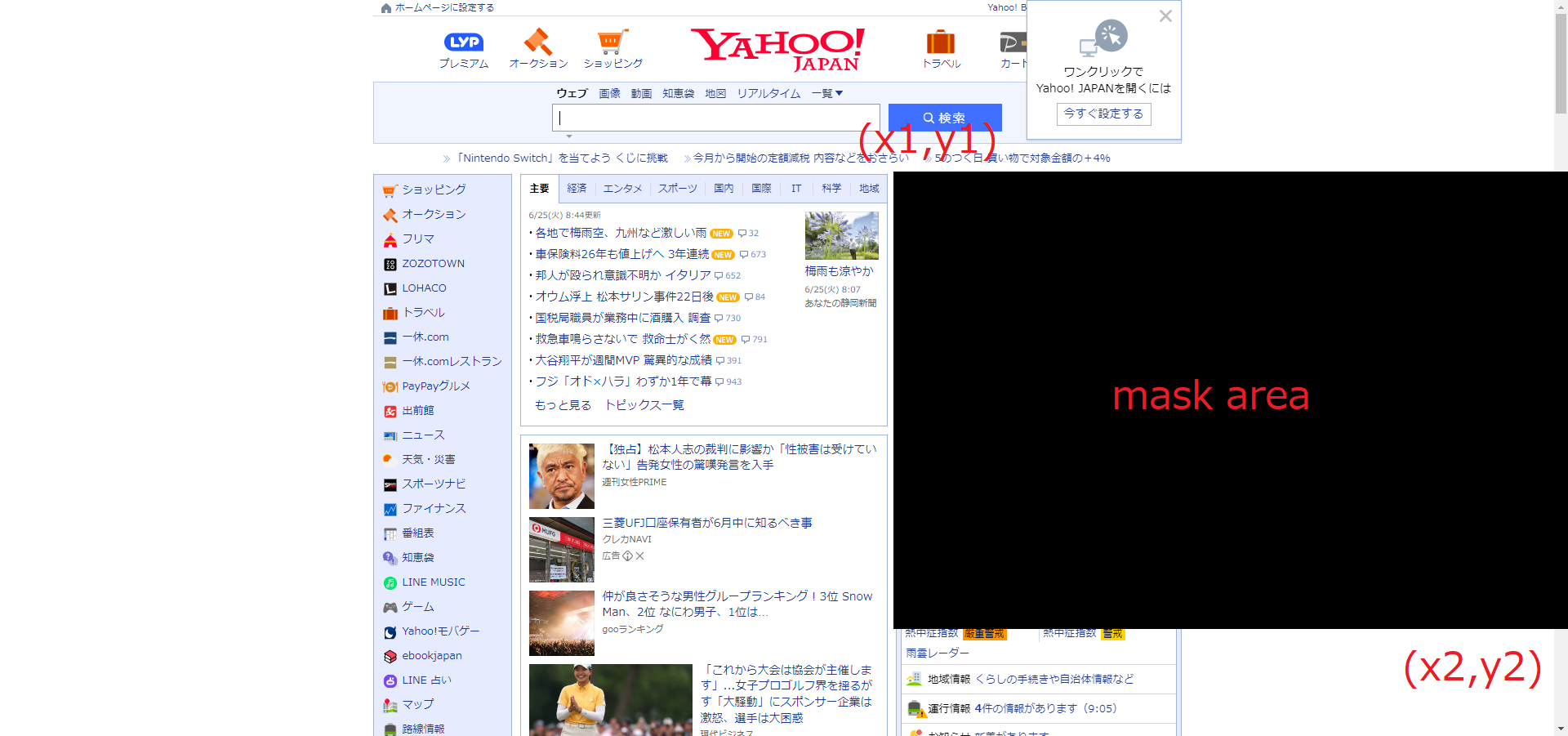The image size is (1568, 736).
Task: Click the 検索 search button
Action: [945, 117]
